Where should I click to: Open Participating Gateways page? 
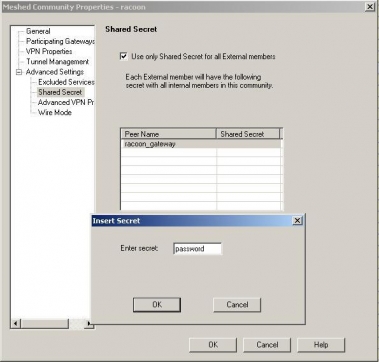60,41
